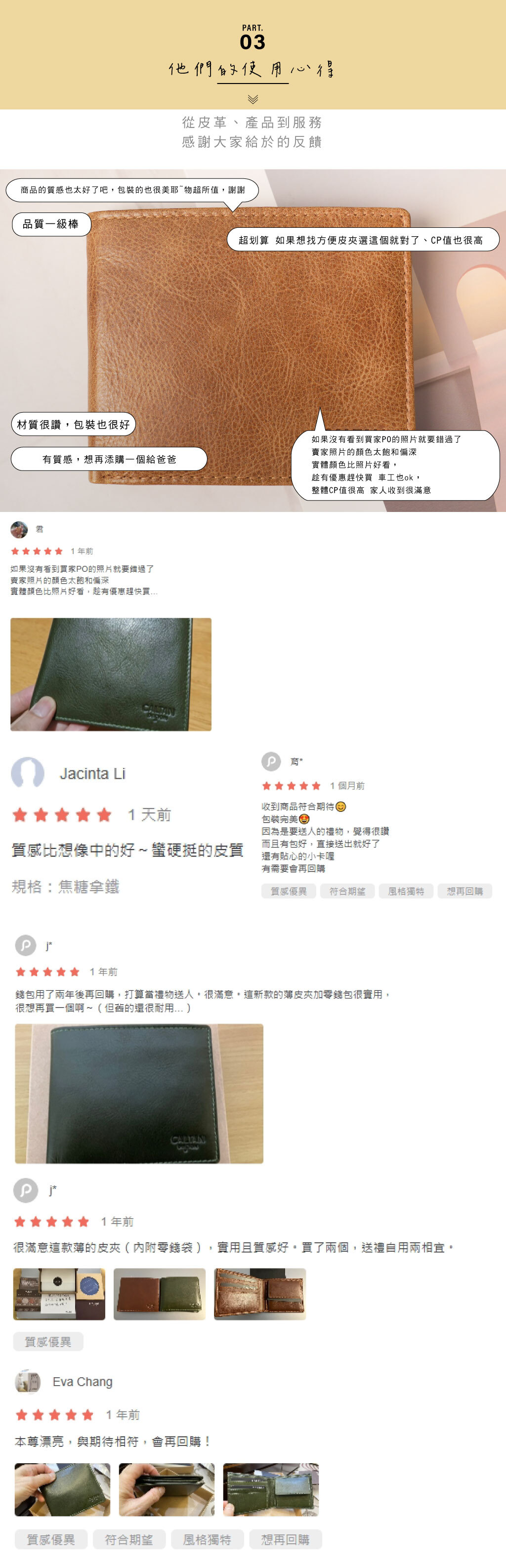Click Eva Chang's profile avatar
The height and width of the screenshot is (1568, 506).
[27, 1382]
